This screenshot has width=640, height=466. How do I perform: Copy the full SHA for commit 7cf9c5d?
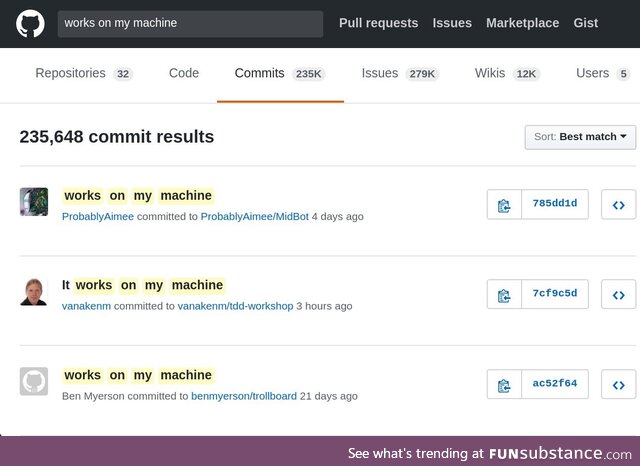pyautogui.click(x=504, y=294)
